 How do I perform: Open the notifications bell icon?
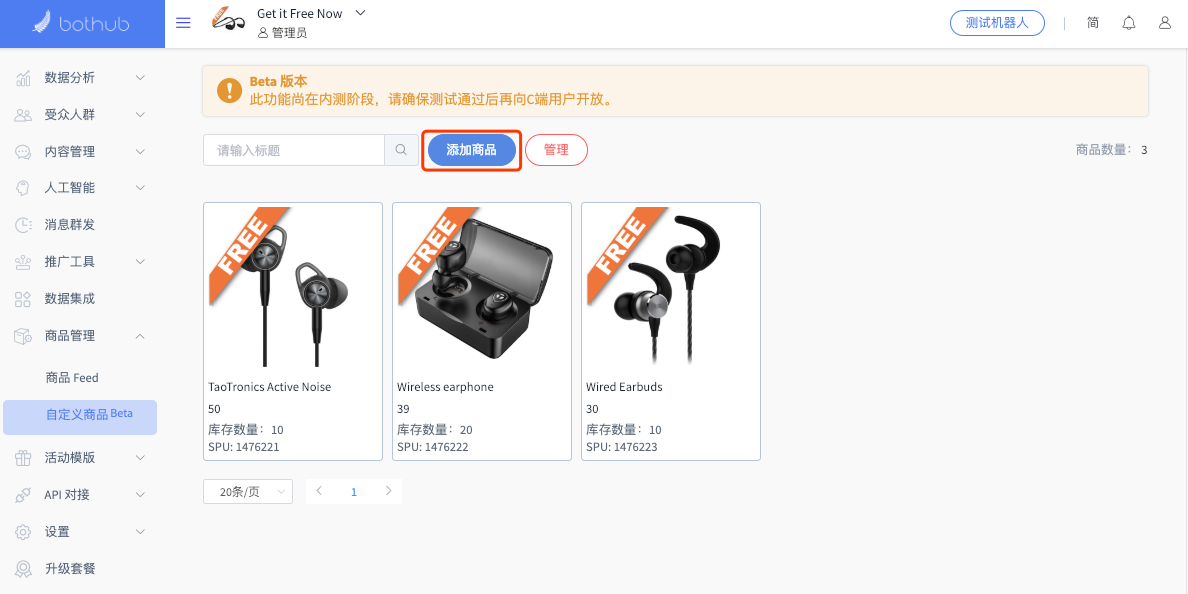1129,23
